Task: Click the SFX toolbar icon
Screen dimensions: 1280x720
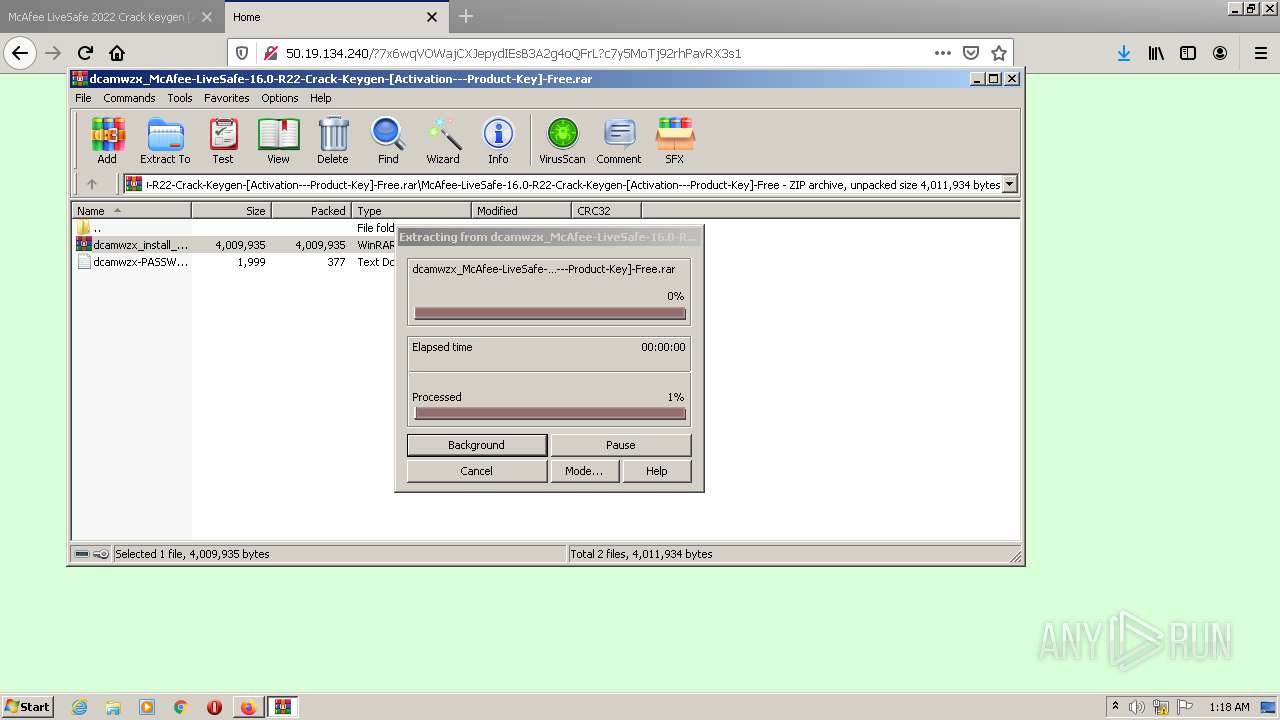Action: point(675,140)
